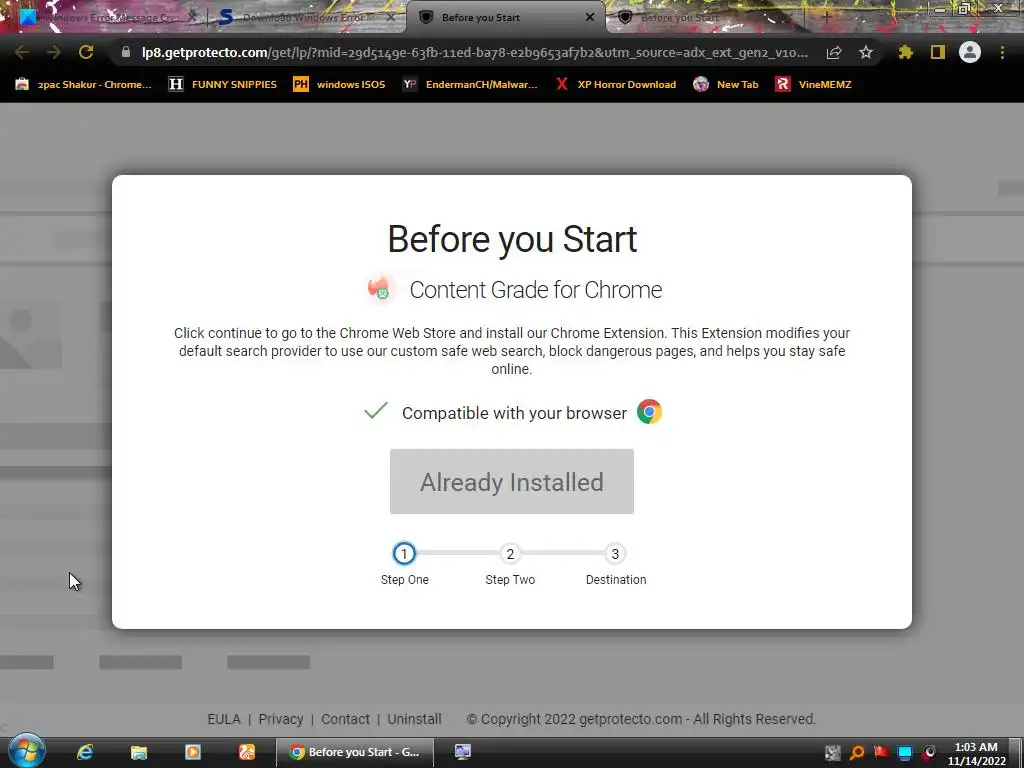Click the Chrome logo beside Compatible text

pos(649,412)
